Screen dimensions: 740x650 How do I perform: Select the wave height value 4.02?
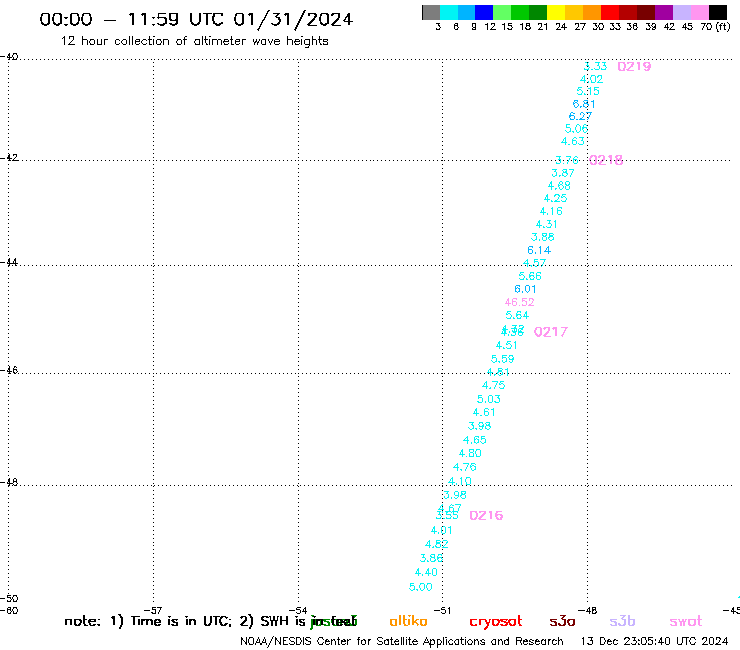(x=591, y=79)
